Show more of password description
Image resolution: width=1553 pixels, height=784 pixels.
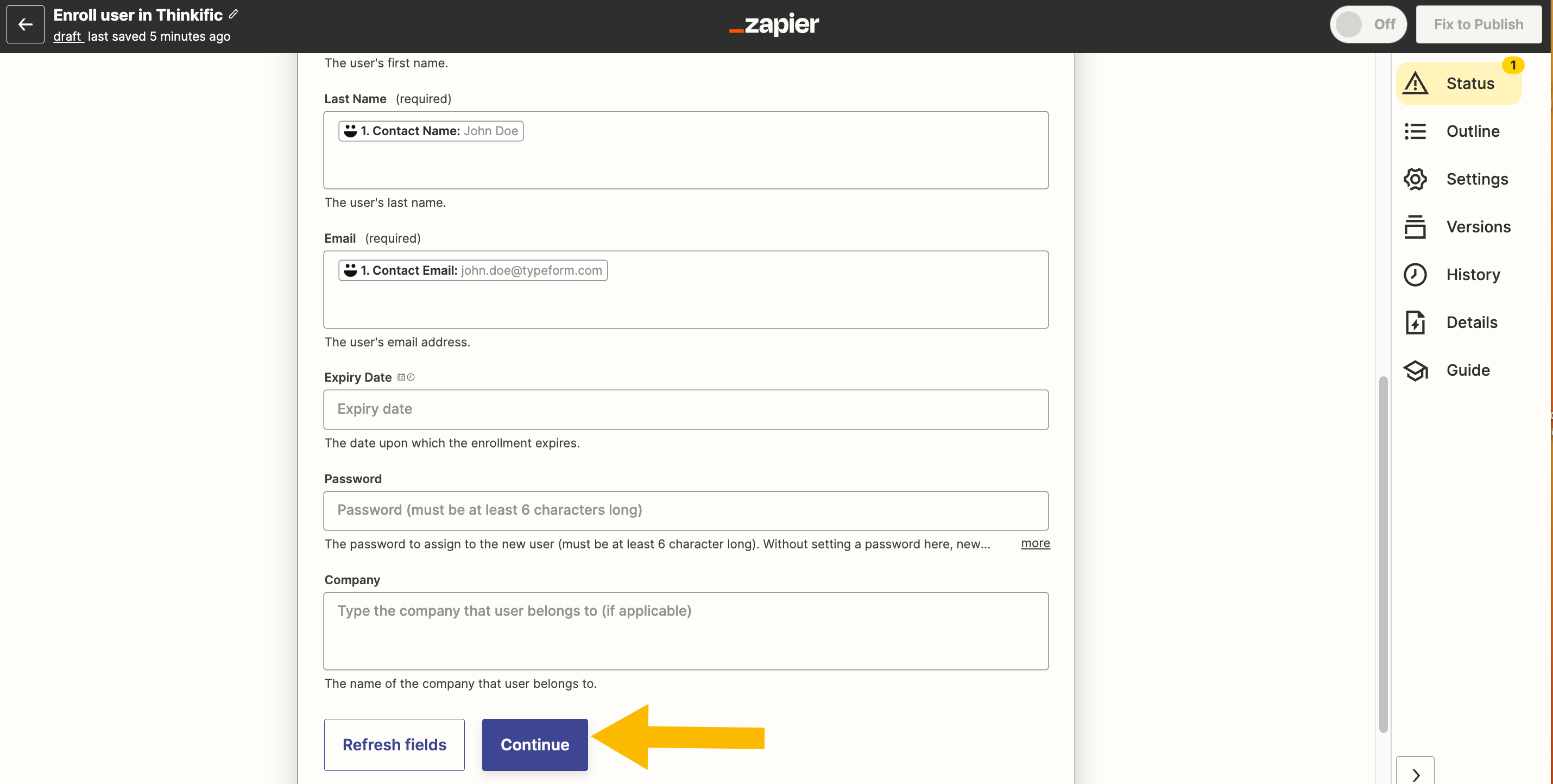(x=1035, y=543)
